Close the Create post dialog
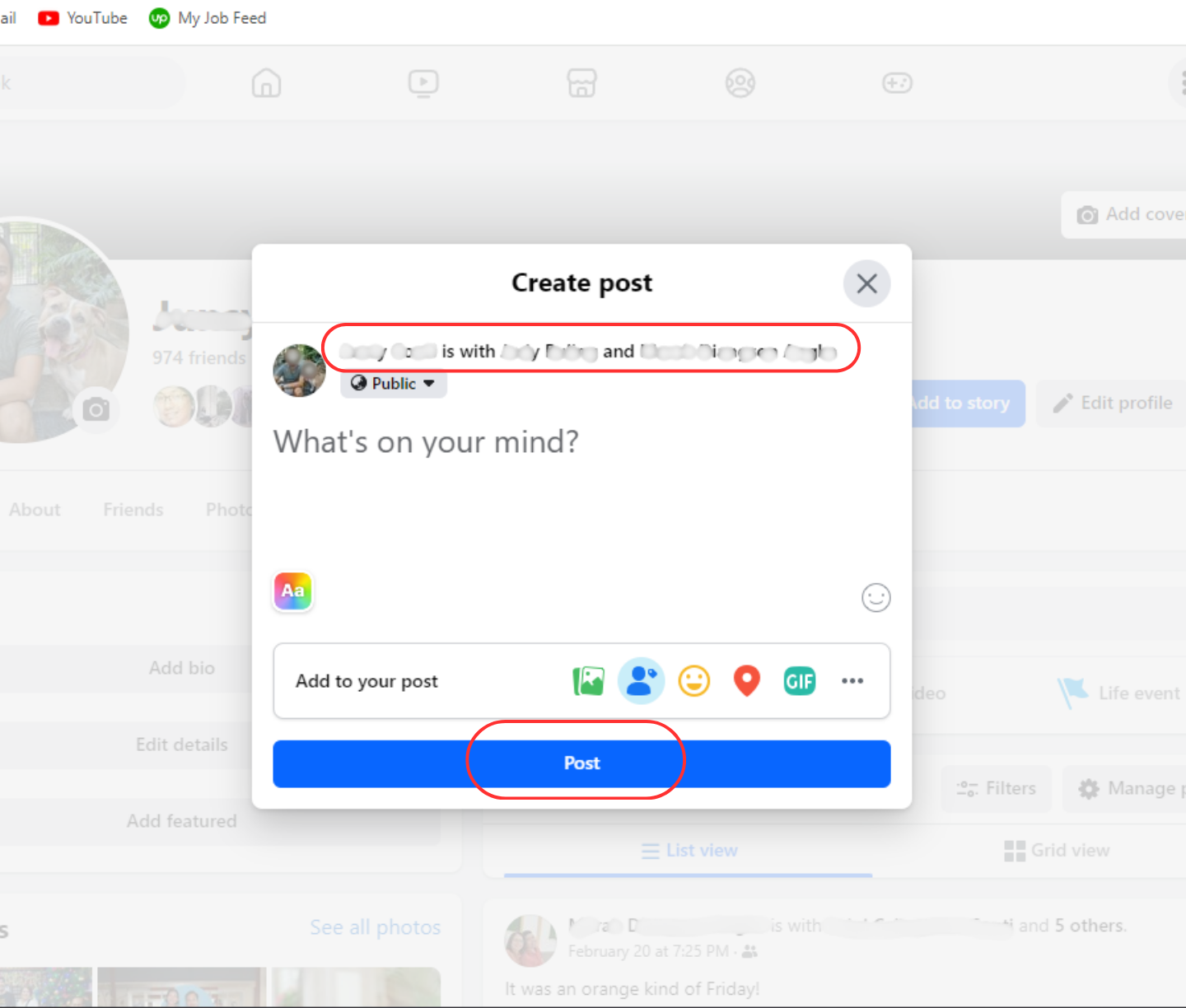Screen dimensions: 1186x1008 [x=866, y=284]
